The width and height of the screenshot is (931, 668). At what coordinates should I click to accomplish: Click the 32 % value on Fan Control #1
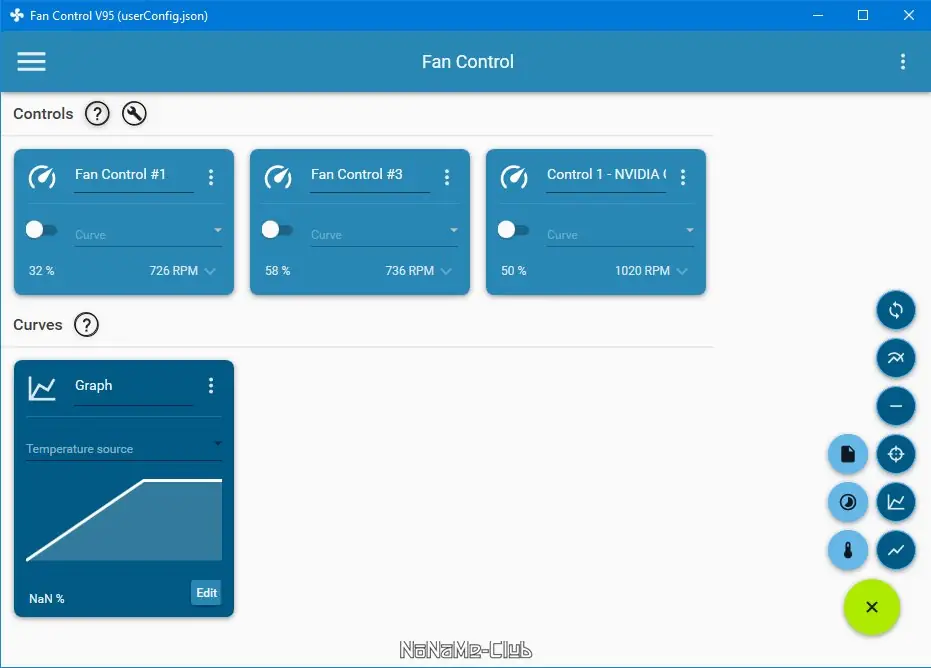pyautogui.click(x=42, y=271)
